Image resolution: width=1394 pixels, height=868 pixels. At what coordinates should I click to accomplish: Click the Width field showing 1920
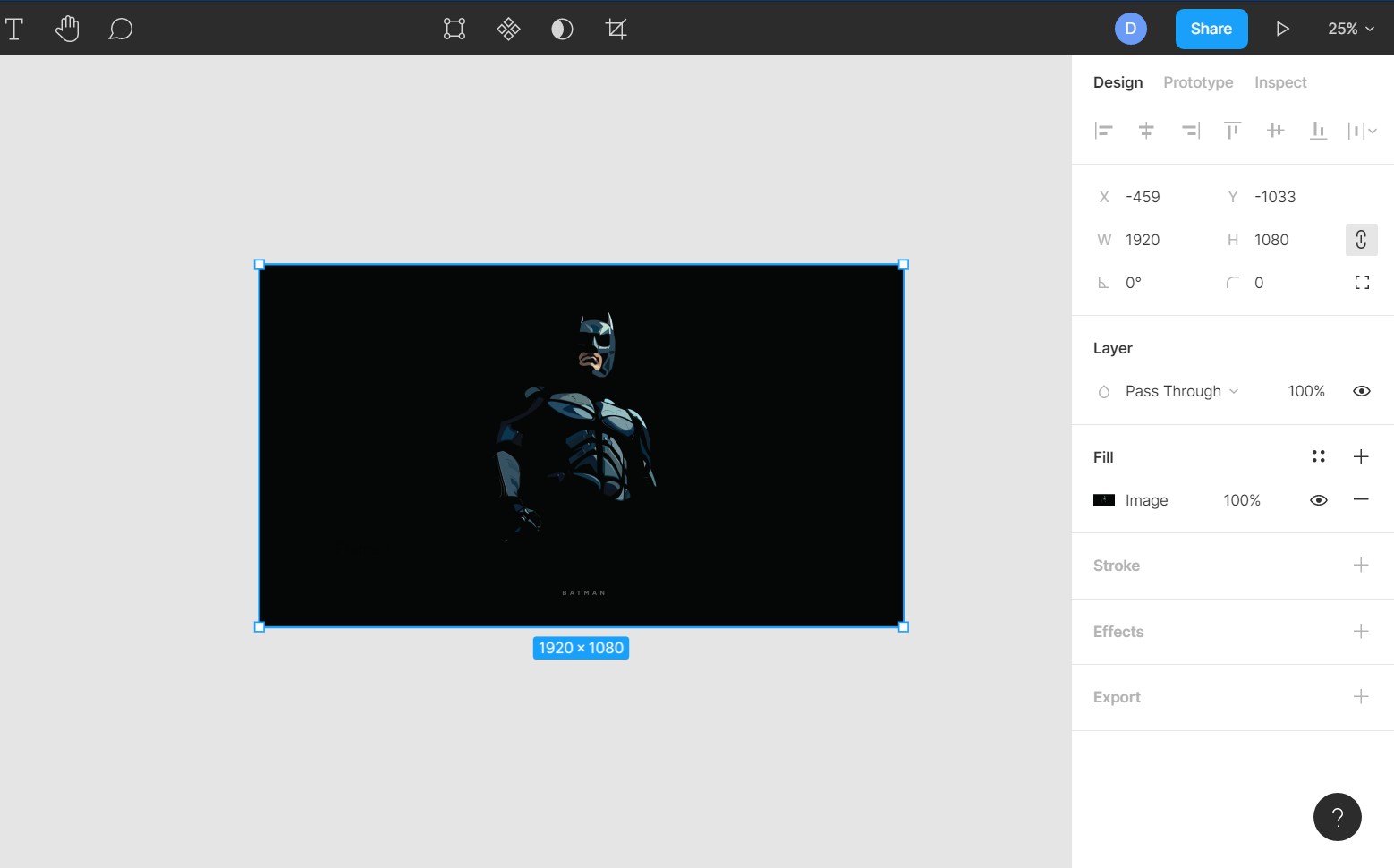pos(1154,240)
